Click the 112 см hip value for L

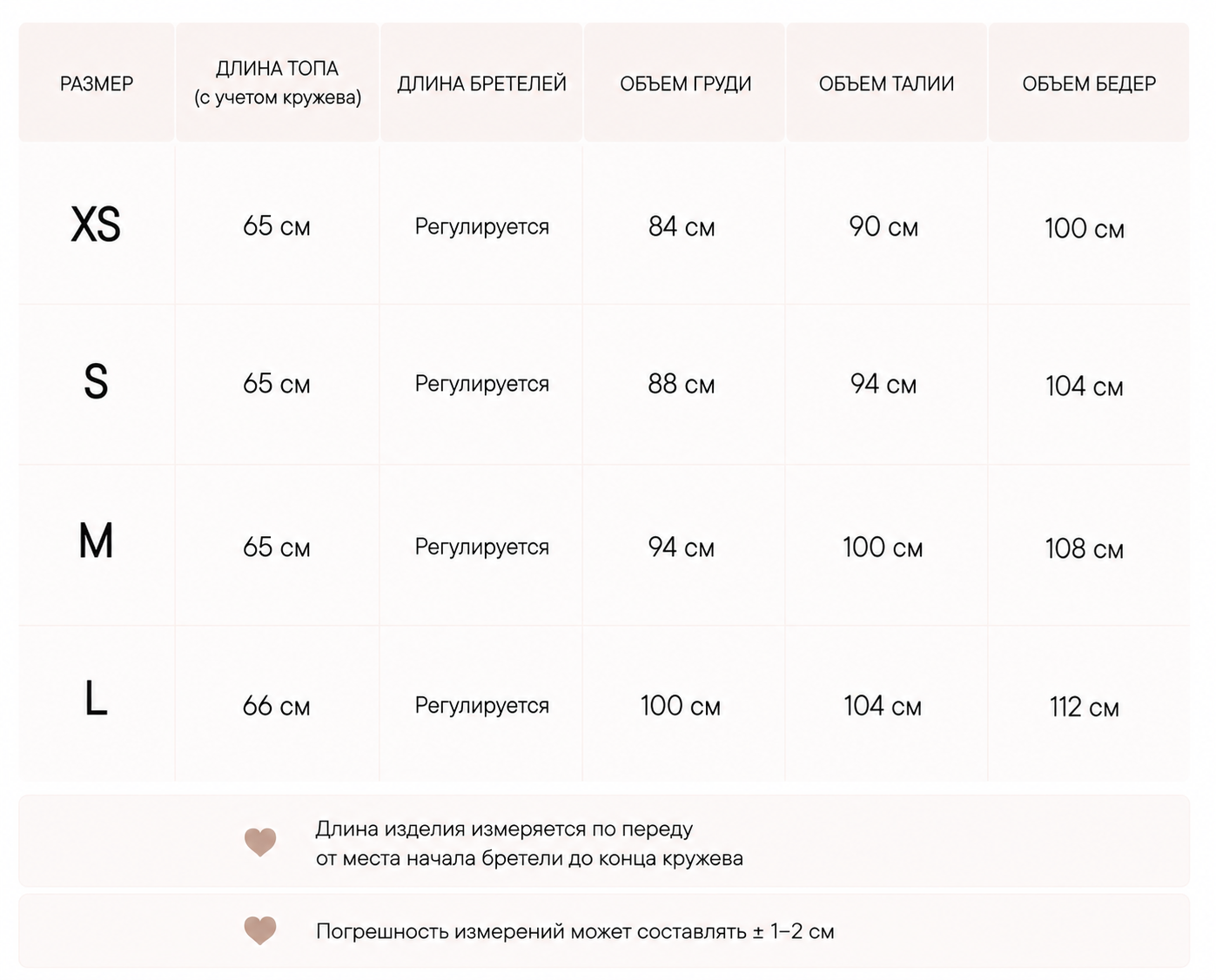pyautogui.click(x=1085, y=707)
